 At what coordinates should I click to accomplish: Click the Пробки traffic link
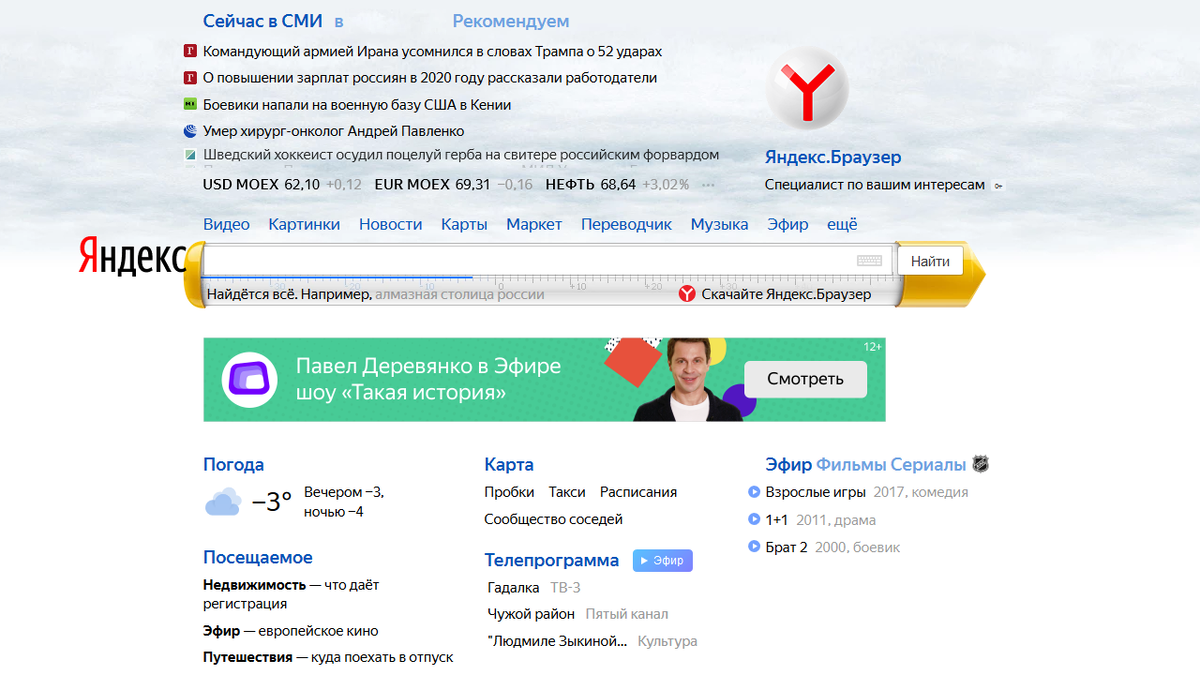509,492
